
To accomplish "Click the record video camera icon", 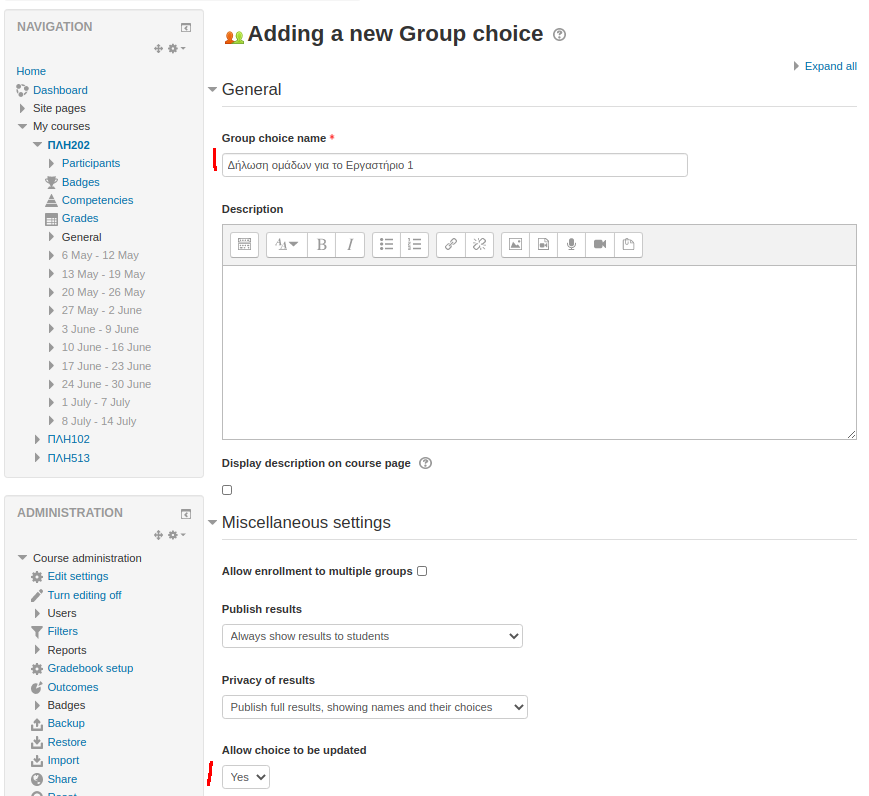I will point(599,245).
